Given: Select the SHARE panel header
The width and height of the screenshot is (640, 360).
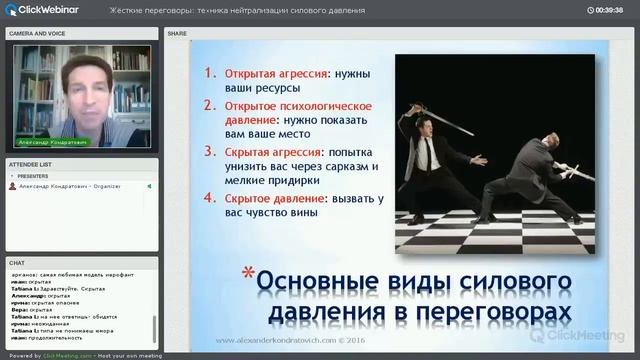Looking at the screenshot, I should tap(399, 33).
